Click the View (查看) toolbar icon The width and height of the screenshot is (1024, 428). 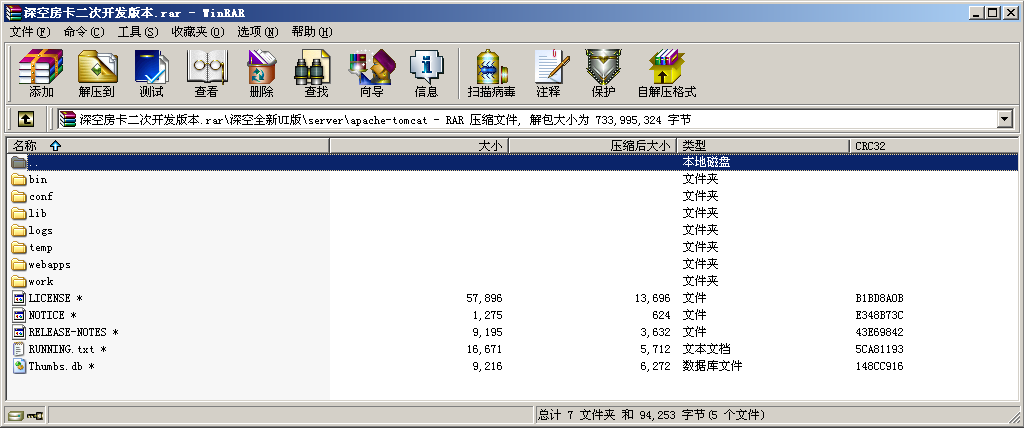206,73
